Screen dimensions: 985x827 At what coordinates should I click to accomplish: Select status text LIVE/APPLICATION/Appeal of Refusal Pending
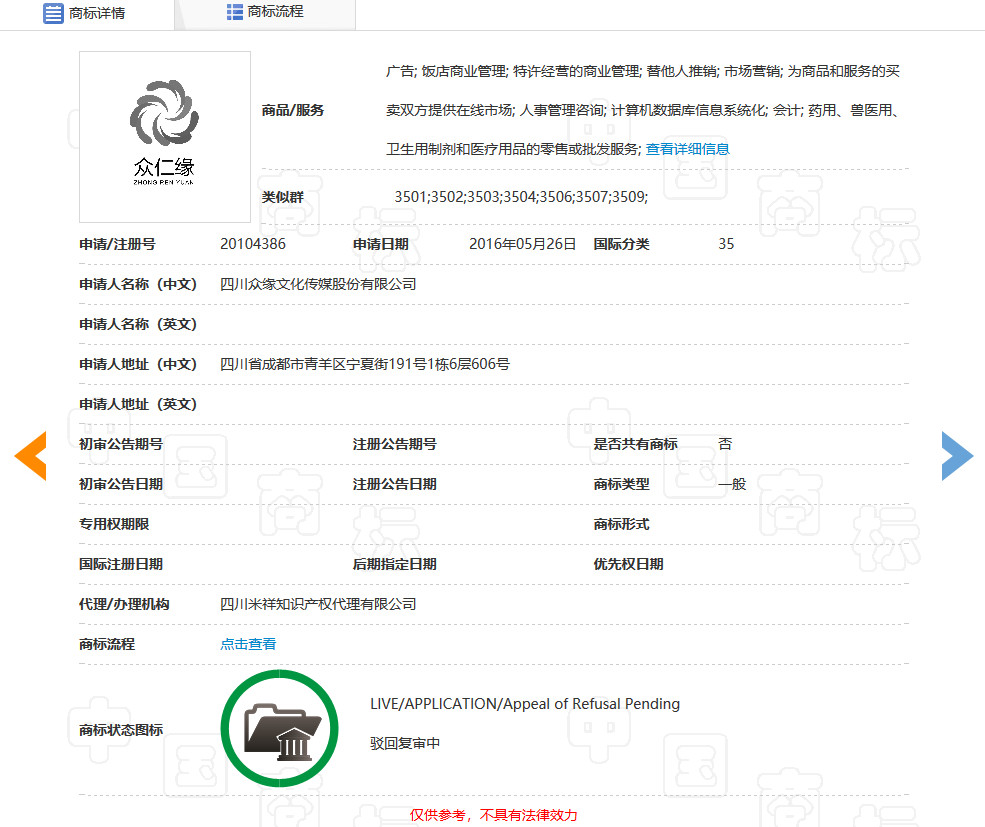click(525, 704)
